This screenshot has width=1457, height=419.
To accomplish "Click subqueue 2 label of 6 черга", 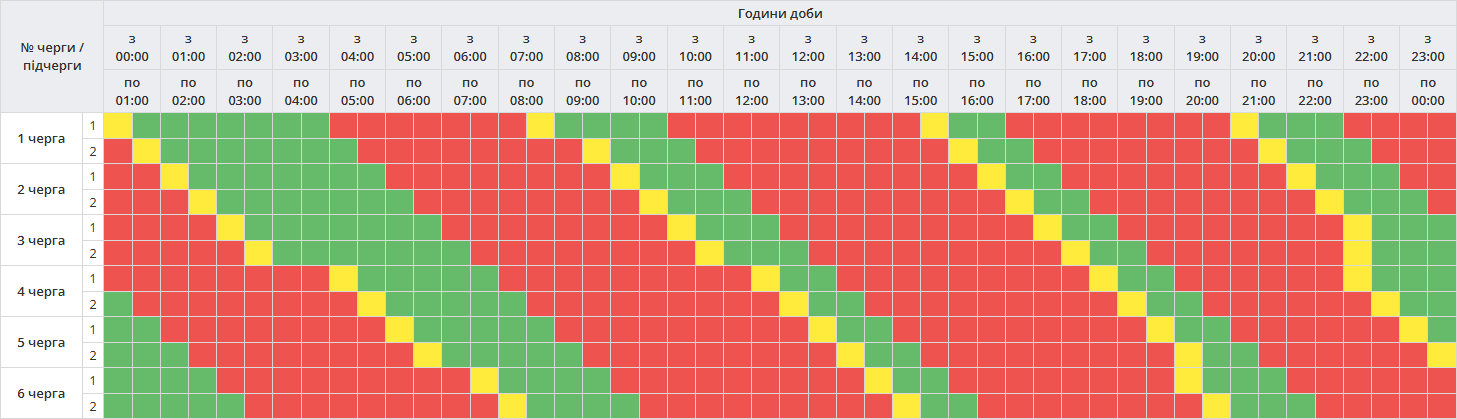I will (x=93, y=406).
